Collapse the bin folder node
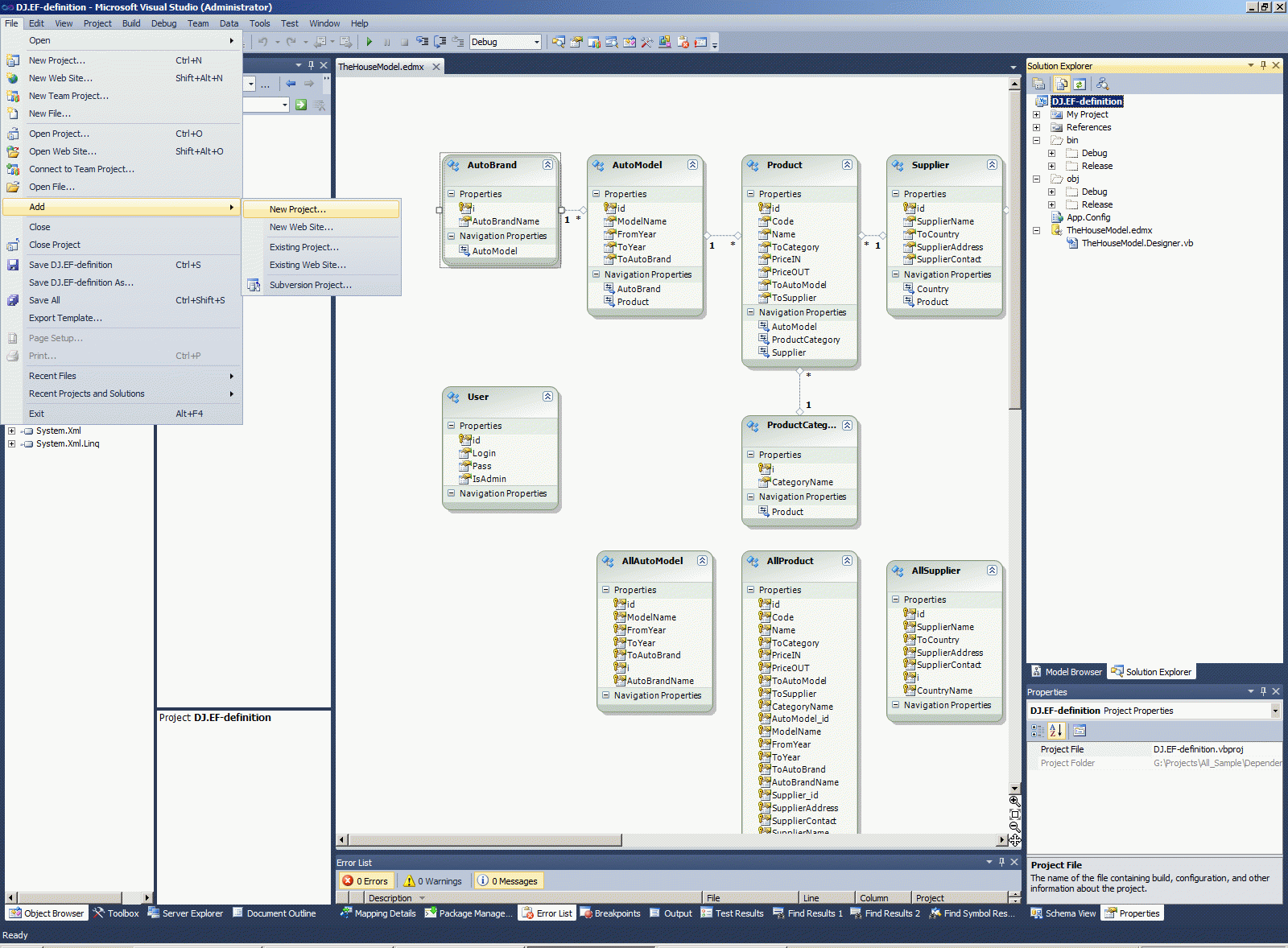Viewport: 1288px width, 948px height. tap(1037, 140)
